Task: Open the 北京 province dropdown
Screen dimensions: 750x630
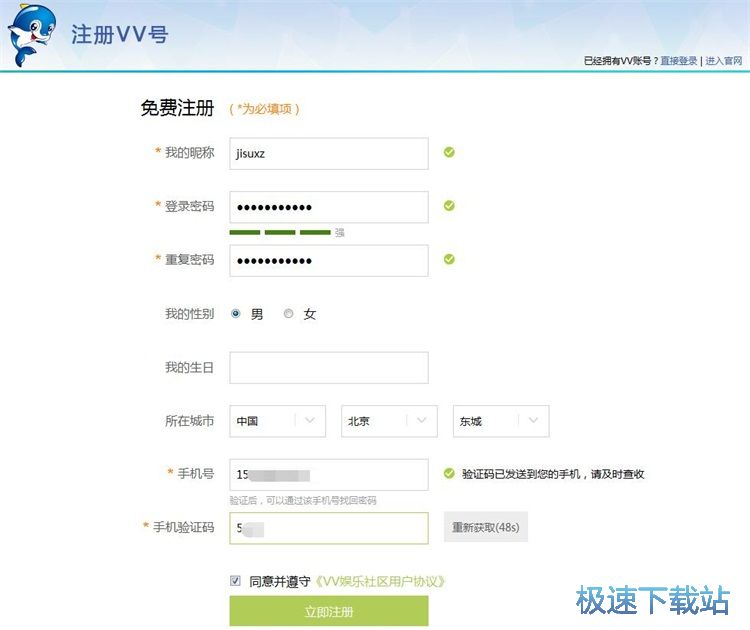Action: (x=389, y=421)
